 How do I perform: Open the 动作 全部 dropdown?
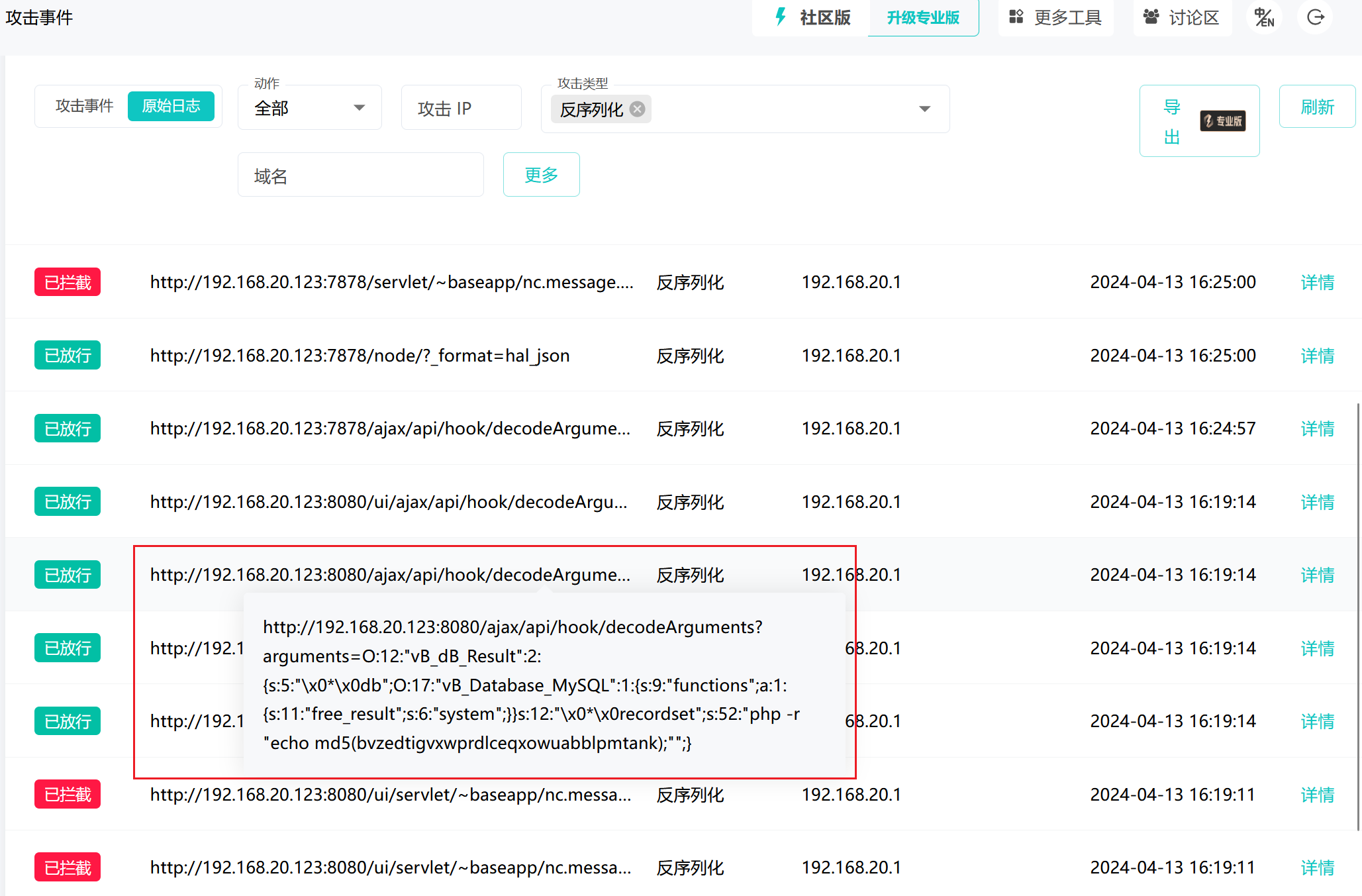coord(309,108)
